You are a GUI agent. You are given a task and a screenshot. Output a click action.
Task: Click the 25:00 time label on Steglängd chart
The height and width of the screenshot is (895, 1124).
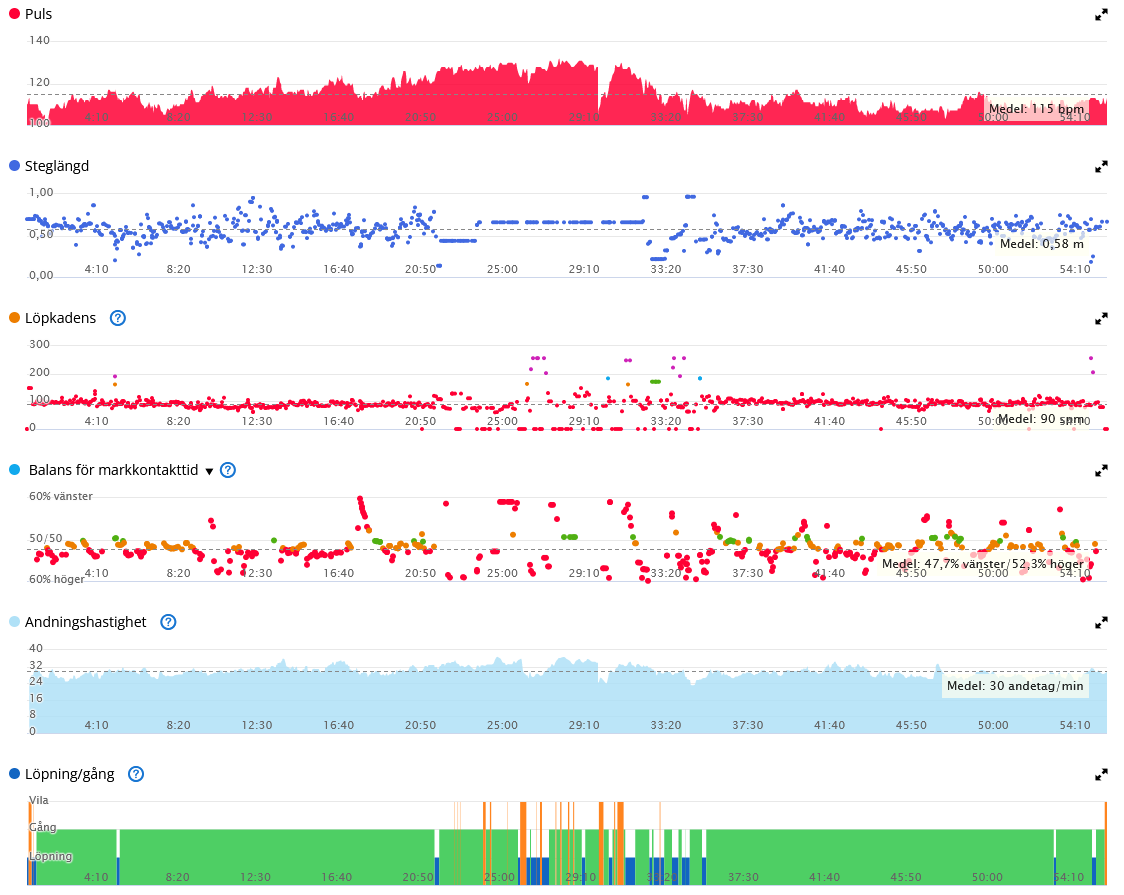coord(502,269)
